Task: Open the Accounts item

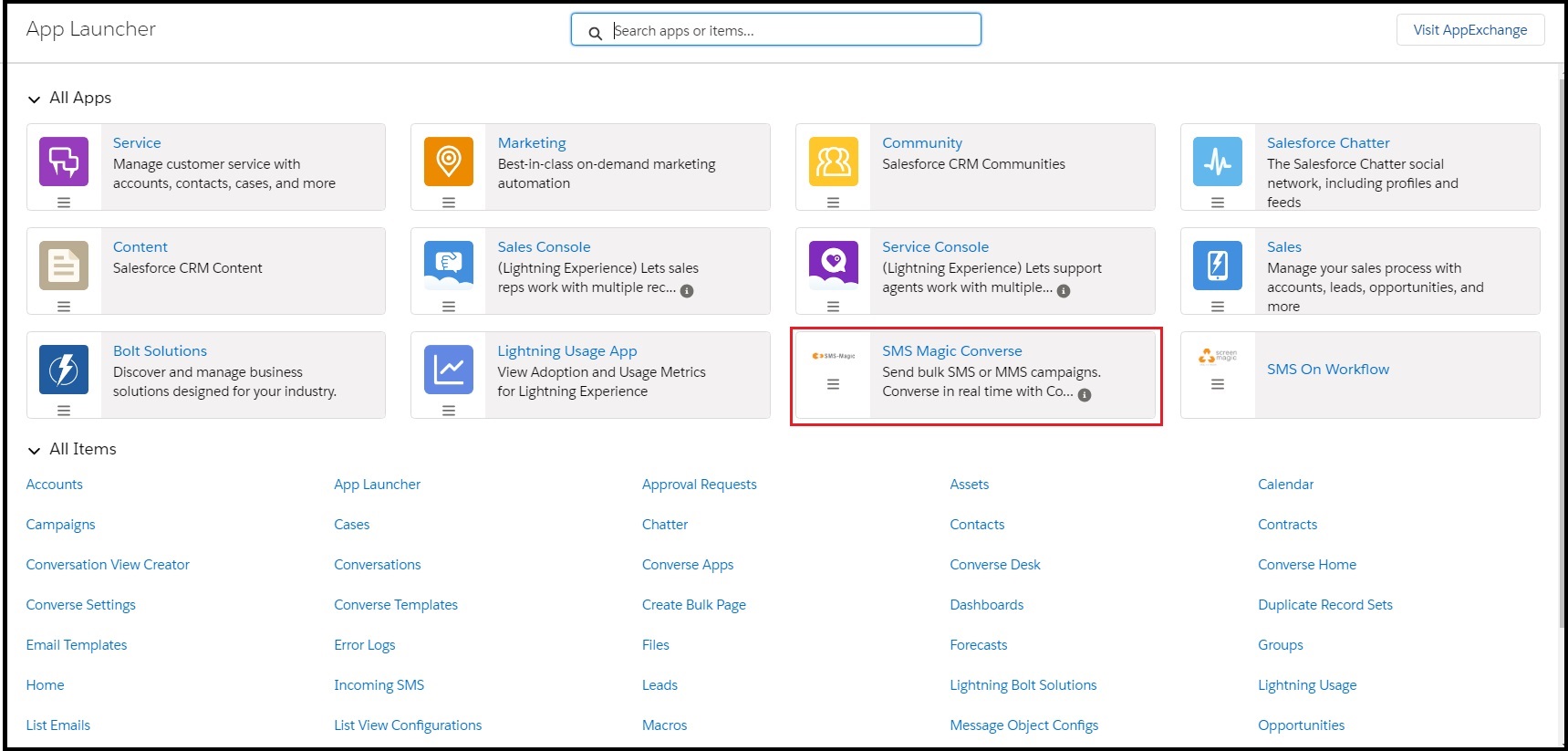Action: (x=55, y=485)
